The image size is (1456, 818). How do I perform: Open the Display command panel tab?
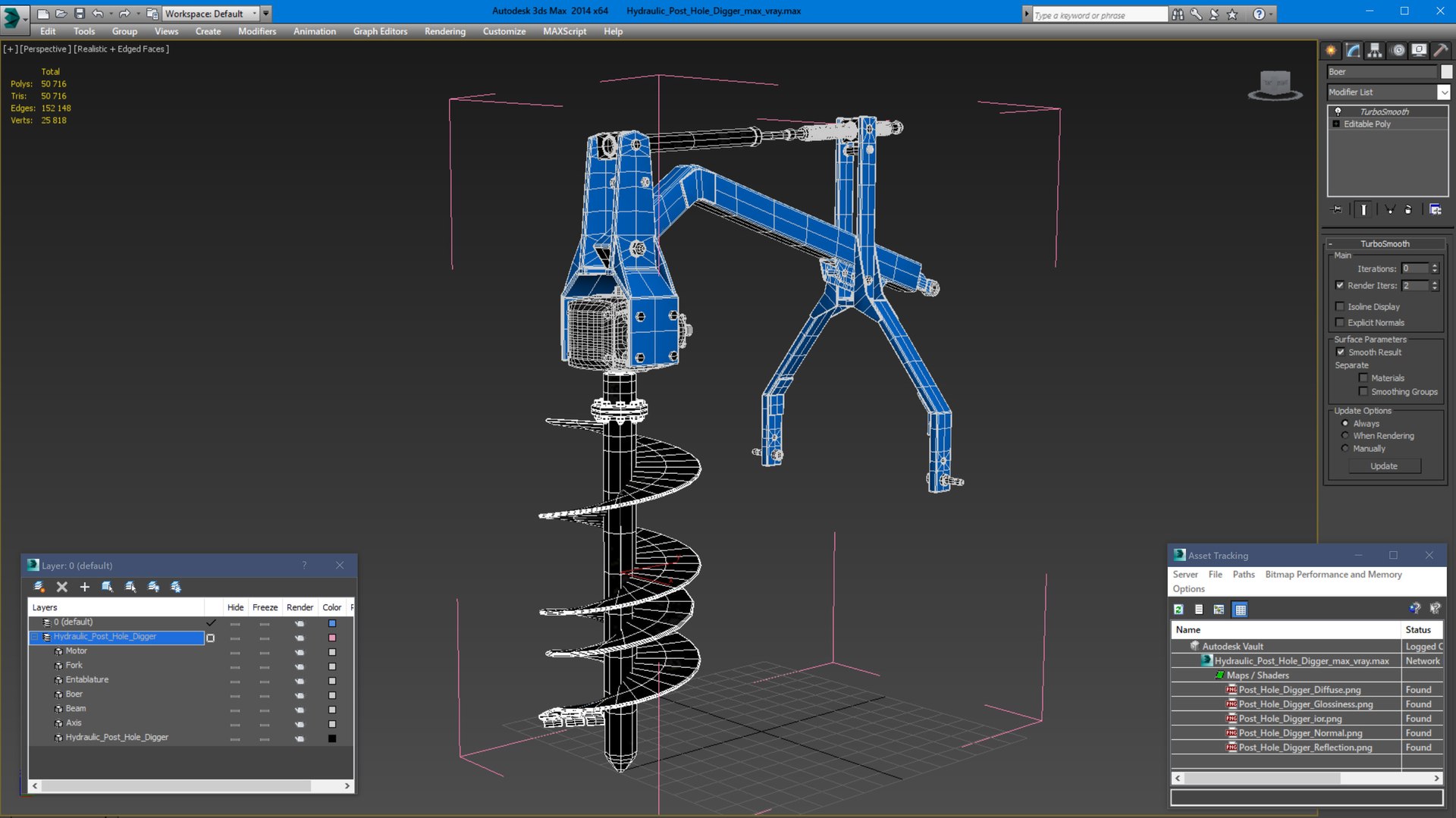click(1419, 51)
